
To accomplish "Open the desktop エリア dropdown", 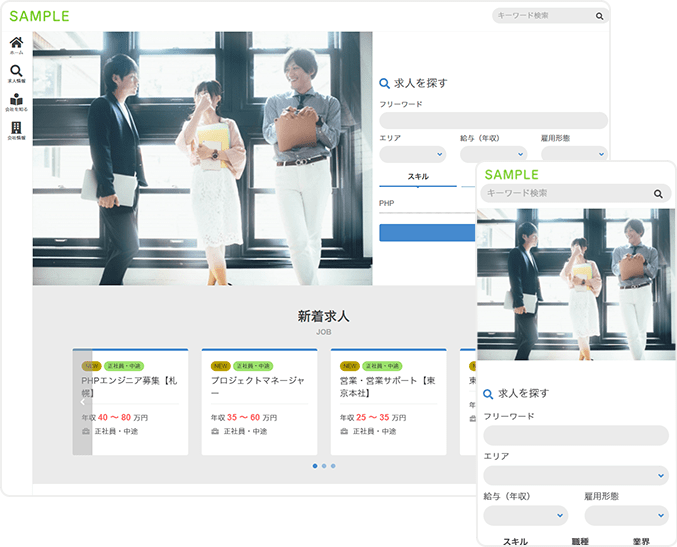I will click(x=413, y=154).
